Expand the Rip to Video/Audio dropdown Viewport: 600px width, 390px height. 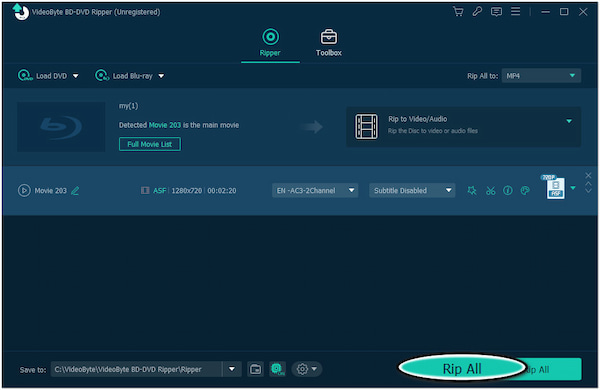coord(569,121)
